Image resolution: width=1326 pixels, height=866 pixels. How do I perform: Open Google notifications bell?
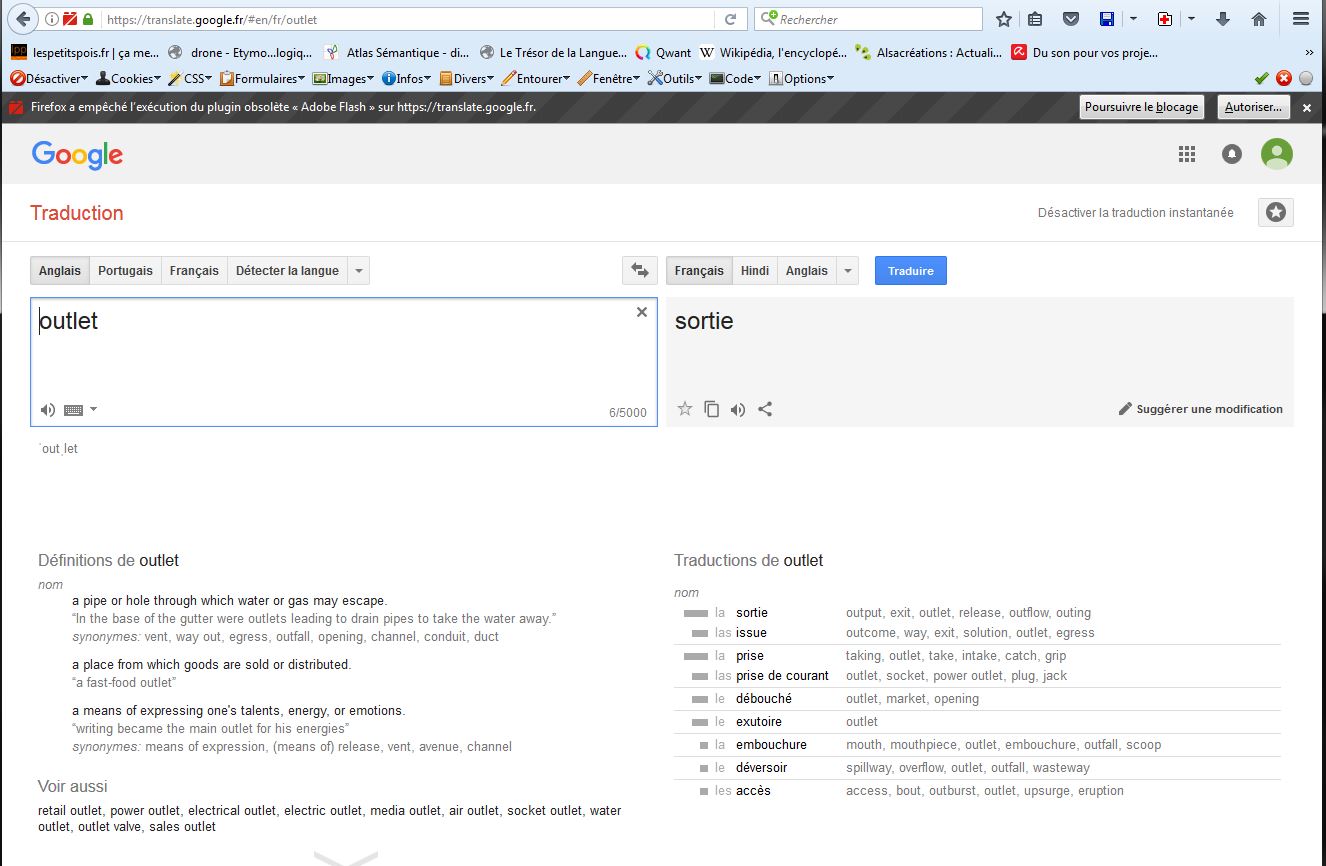pos(1232,154)
